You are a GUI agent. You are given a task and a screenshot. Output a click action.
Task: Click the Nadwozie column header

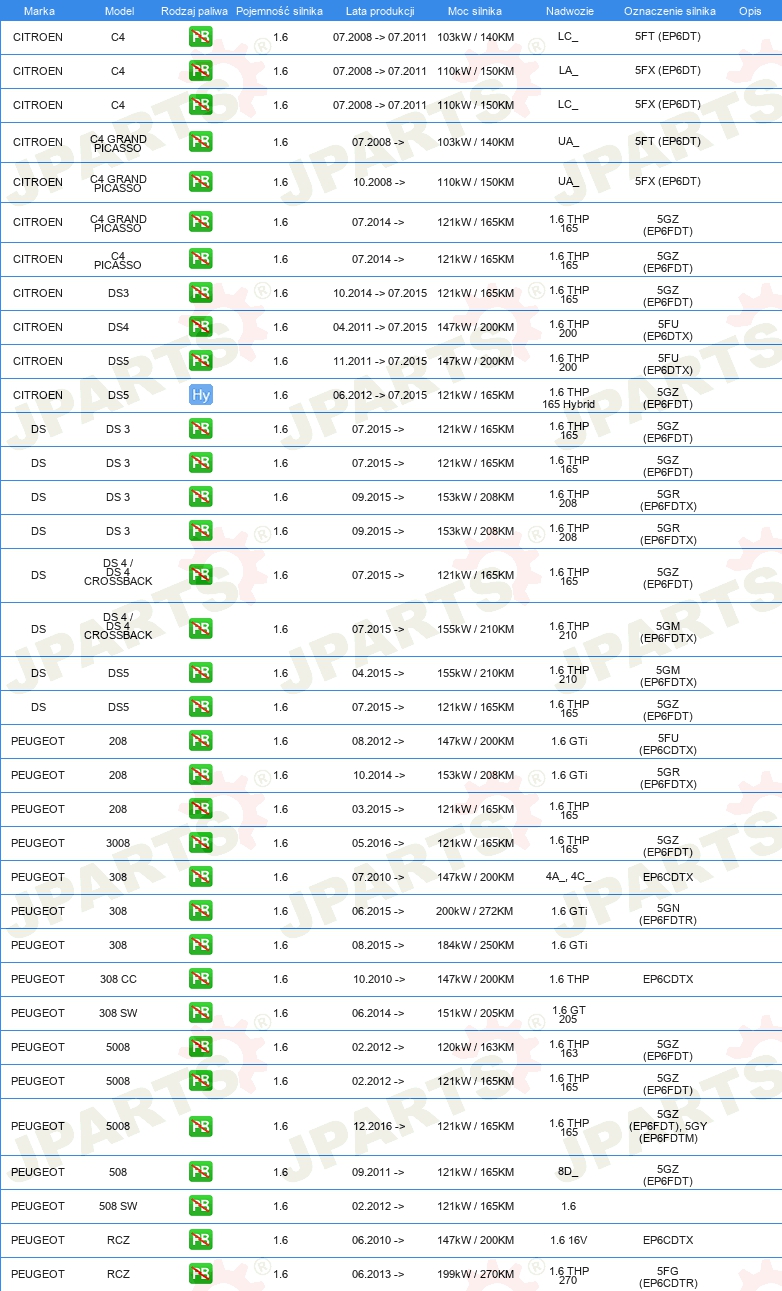coord(569,10)
